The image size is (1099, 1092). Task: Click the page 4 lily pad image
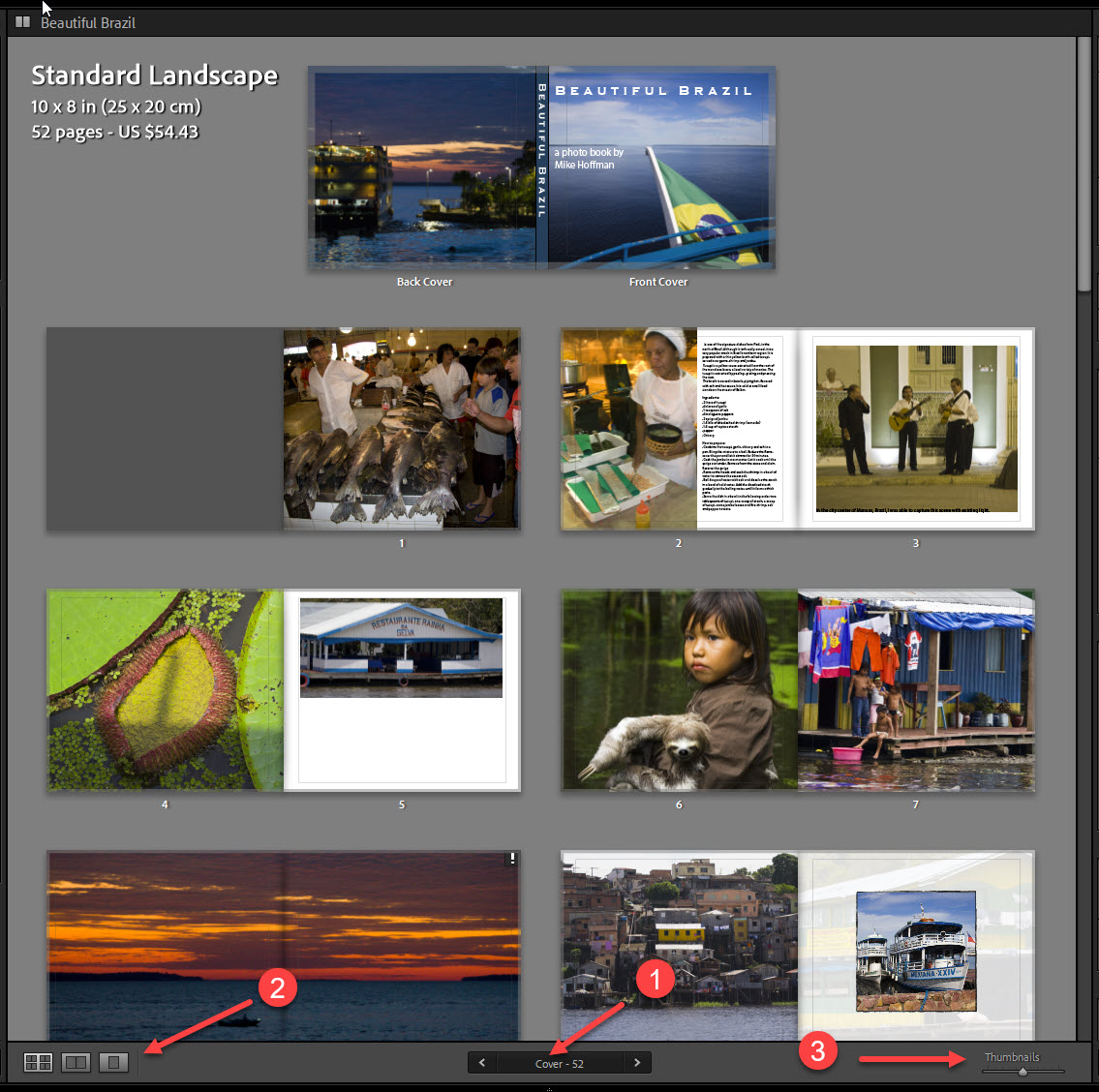165,689
